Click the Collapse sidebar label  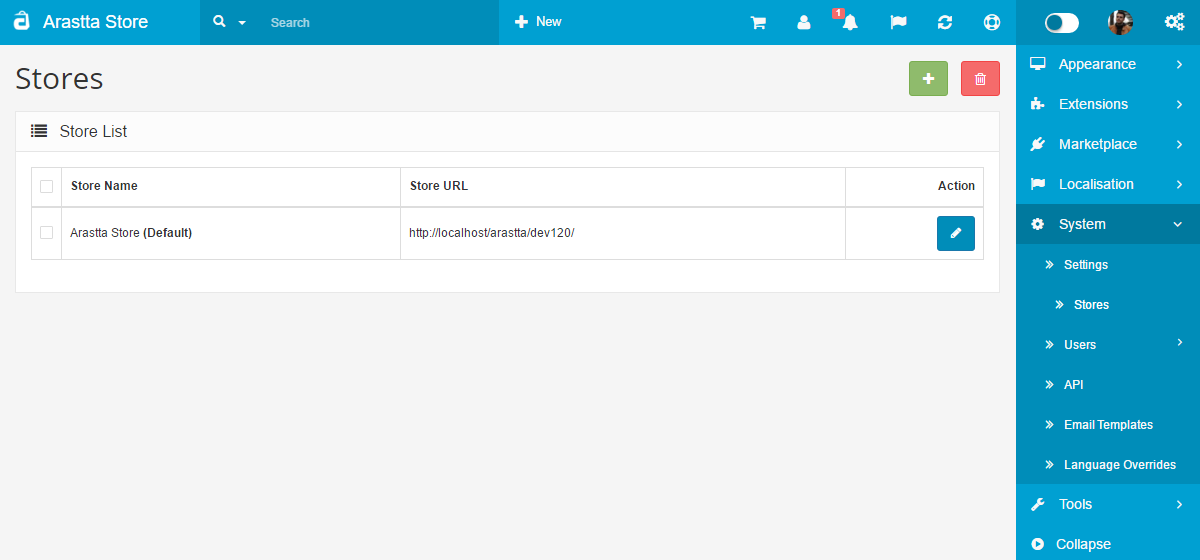click(x=1083, y=544)
